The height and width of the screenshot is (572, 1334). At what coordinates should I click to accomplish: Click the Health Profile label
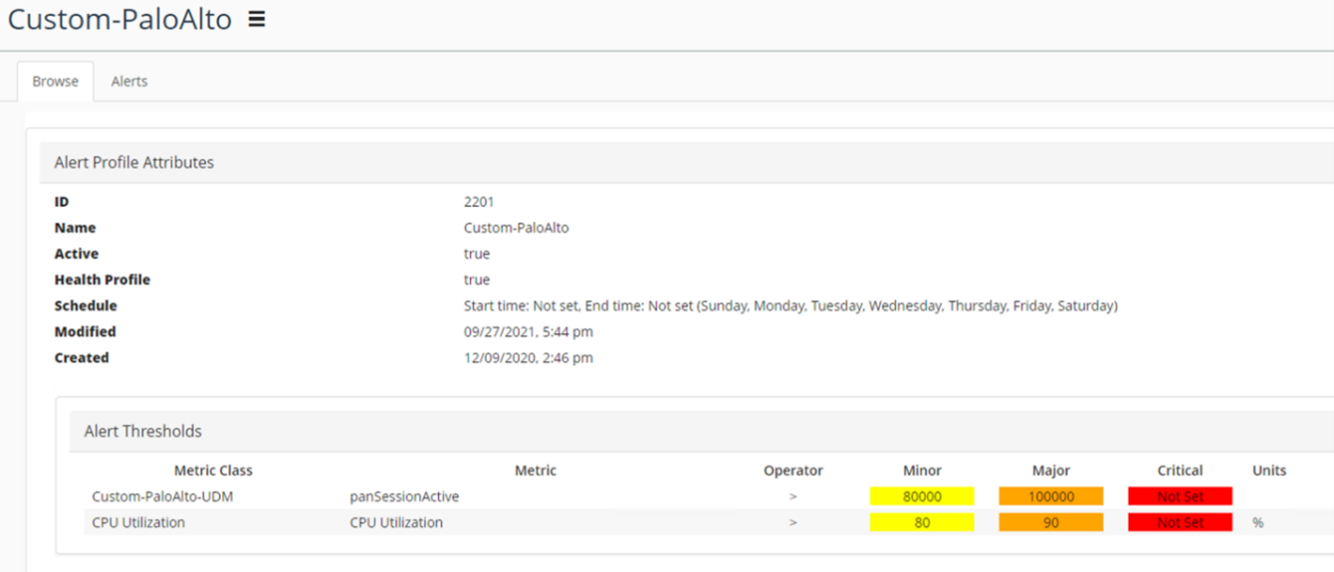click(x=102, y=280)
